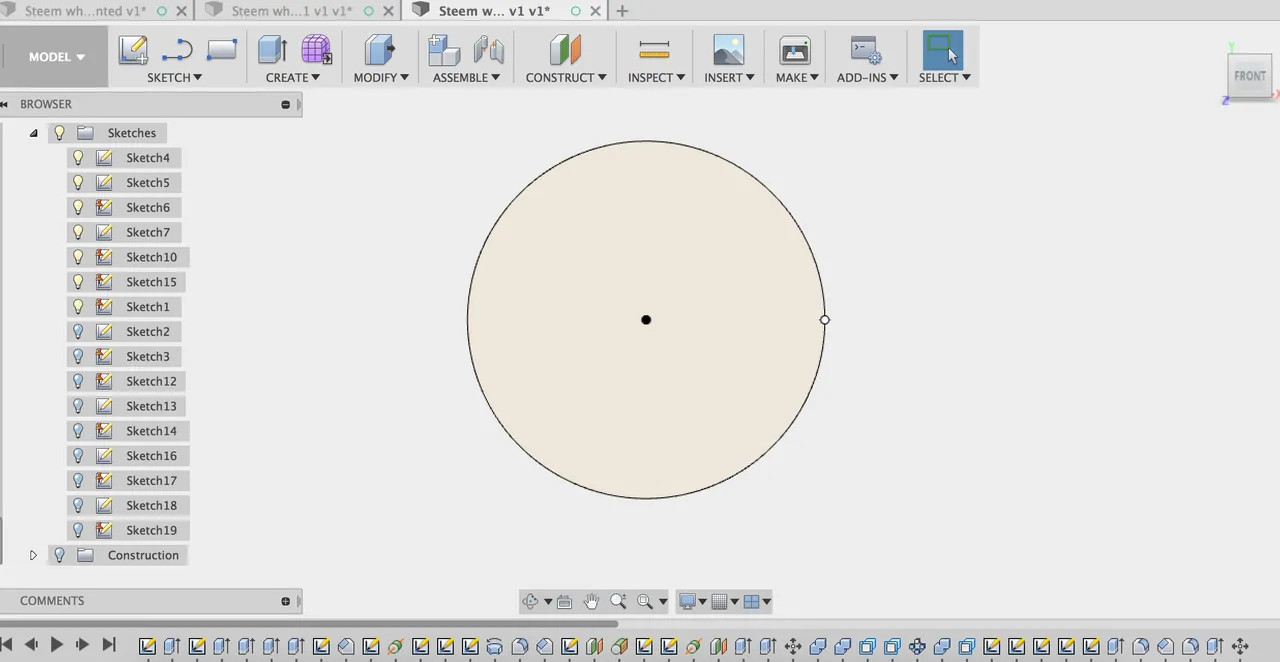Open the ADD-INS menu
Viewport: 1280px width, 662px height.
point(867,77)
